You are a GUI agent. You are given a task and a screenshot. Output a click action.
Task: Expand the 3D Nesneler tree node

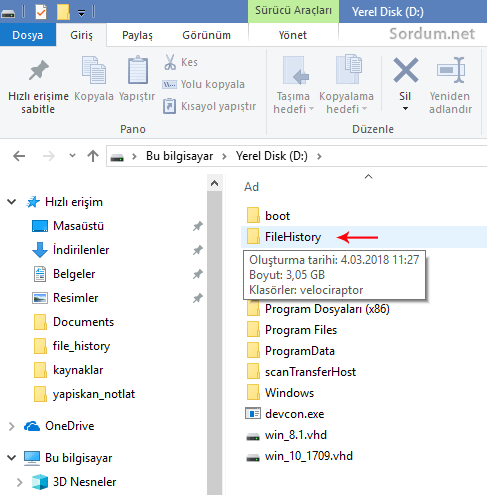click(x=20, y=482)
